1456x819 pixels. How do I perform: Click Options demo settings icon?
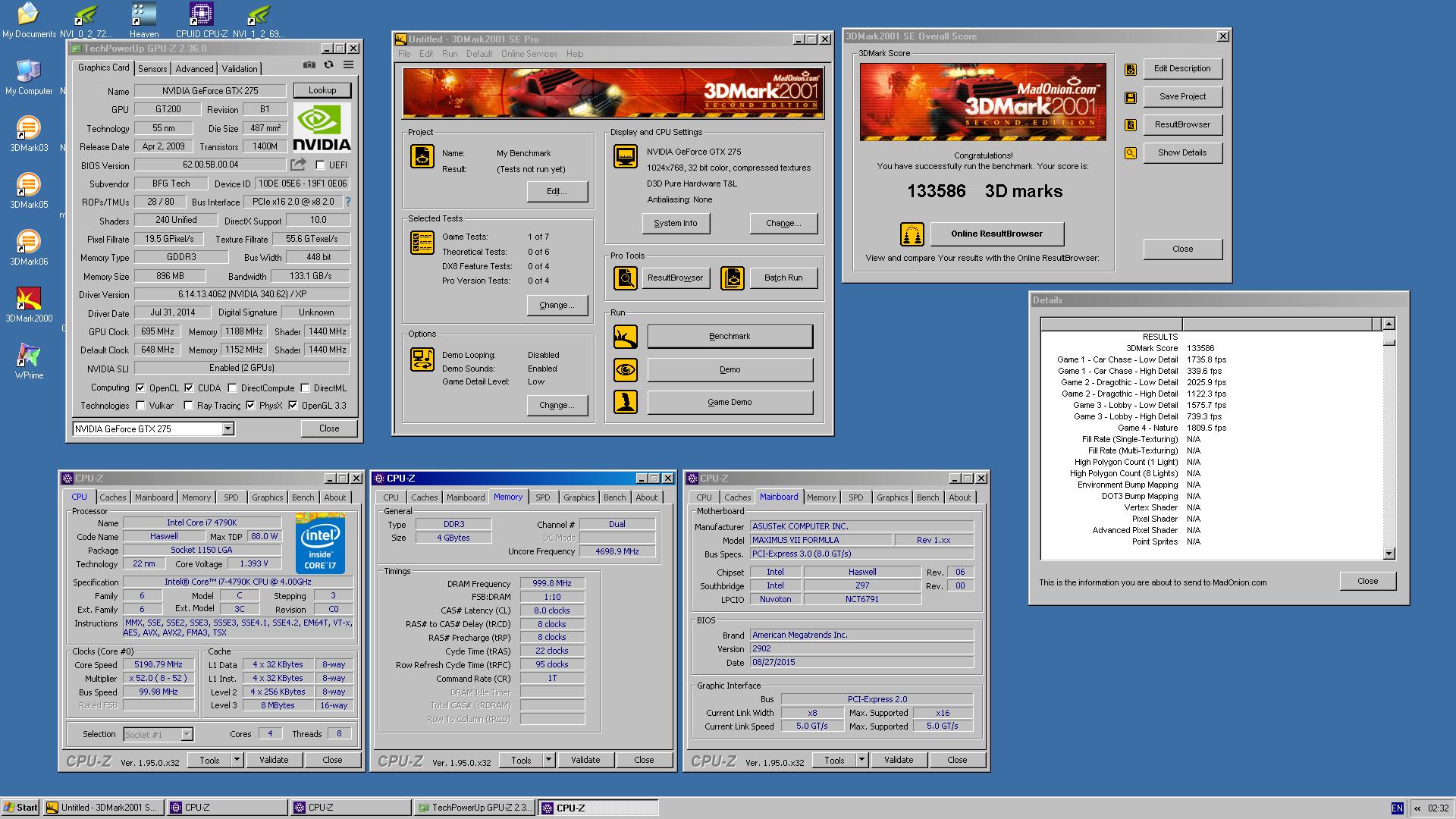click(x=422, y=359)
